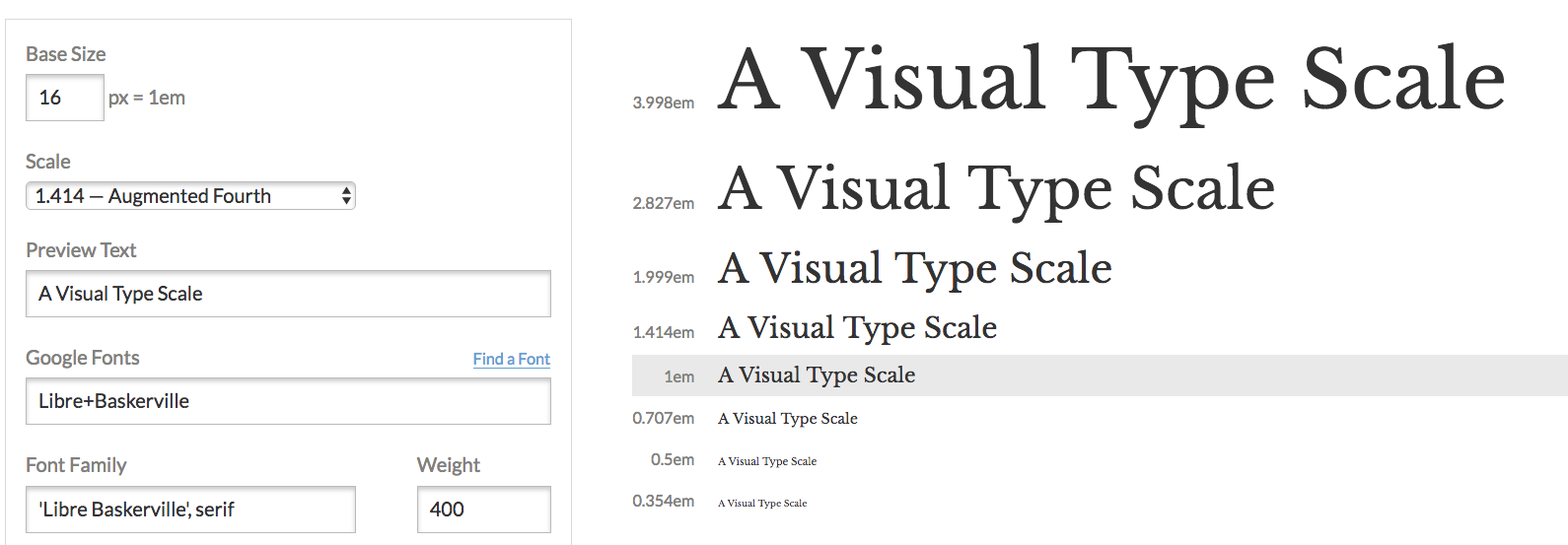Click the 1em size label
The width and height of the screenshot is (1568, 545).
tap(679, 376)
